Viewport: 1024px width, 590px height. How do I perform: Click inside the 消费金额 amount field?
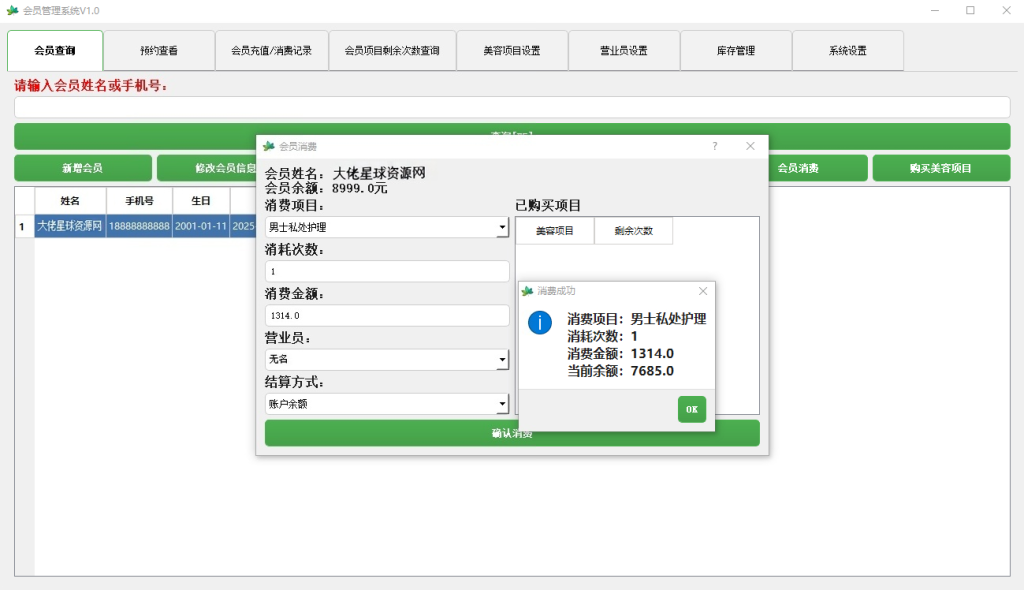point(387,315)
